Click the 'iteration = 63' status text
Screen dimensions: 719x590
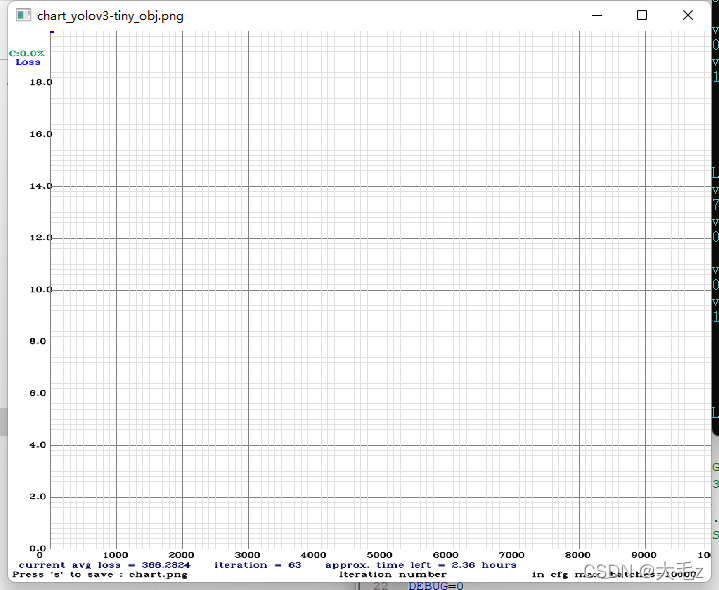tap(258, 565)
